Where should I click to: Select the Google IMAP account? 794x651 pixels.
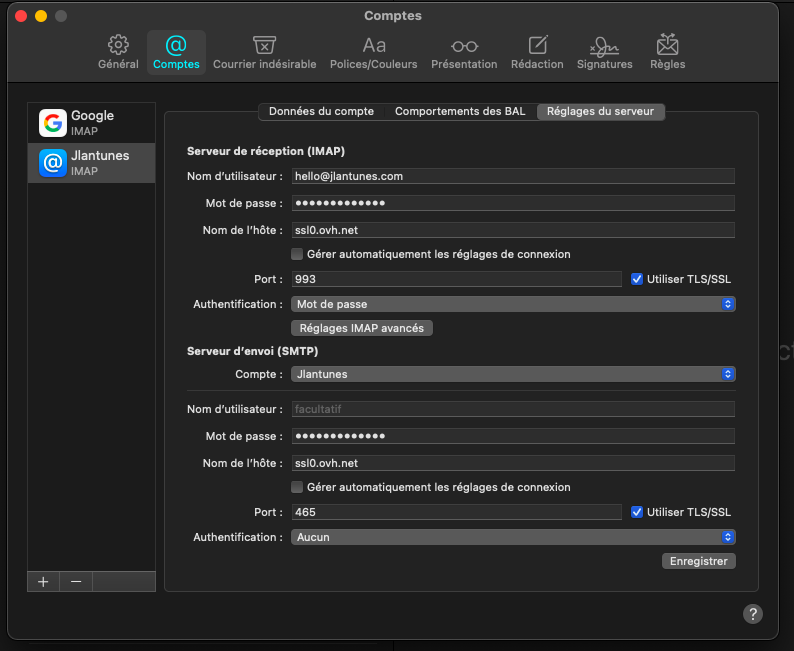(92, 122)
